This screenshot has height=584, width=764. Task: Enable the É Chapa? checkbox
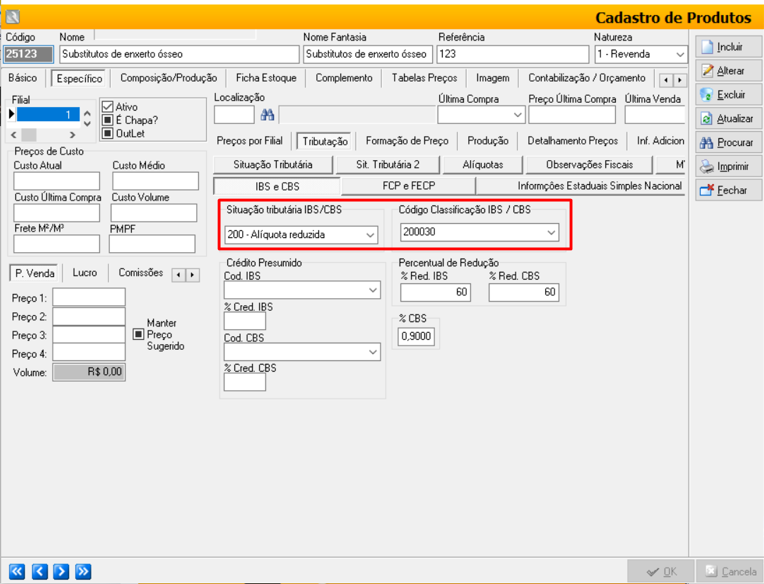pos(108,120)
